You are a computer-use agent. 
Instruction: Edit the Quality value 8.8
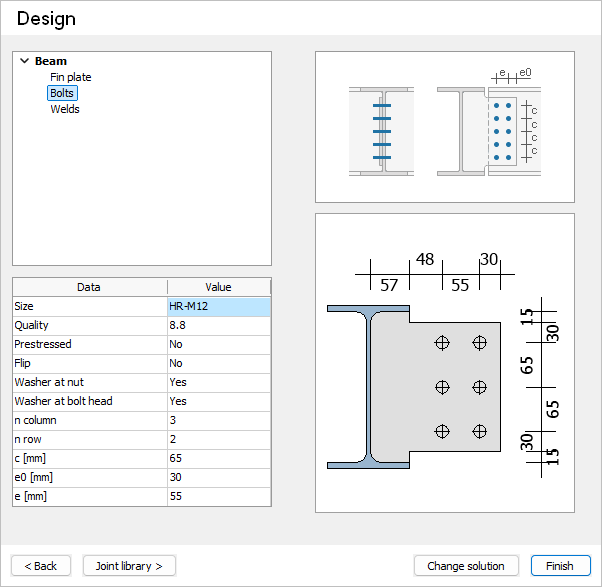coord(219,326)
